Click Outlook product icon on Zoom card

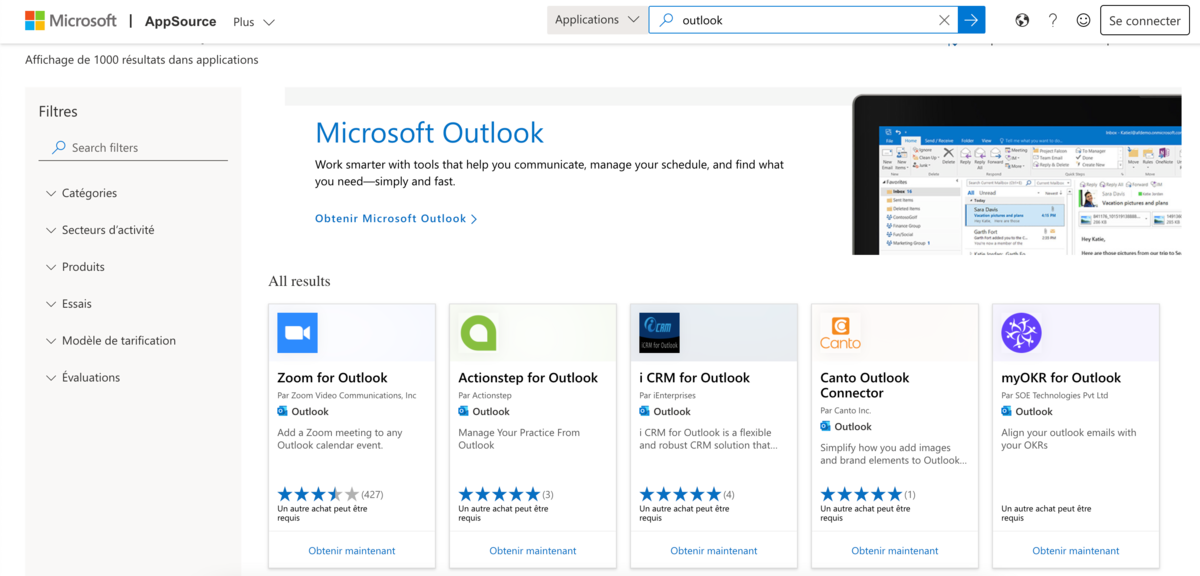click(x=283, y=411)
